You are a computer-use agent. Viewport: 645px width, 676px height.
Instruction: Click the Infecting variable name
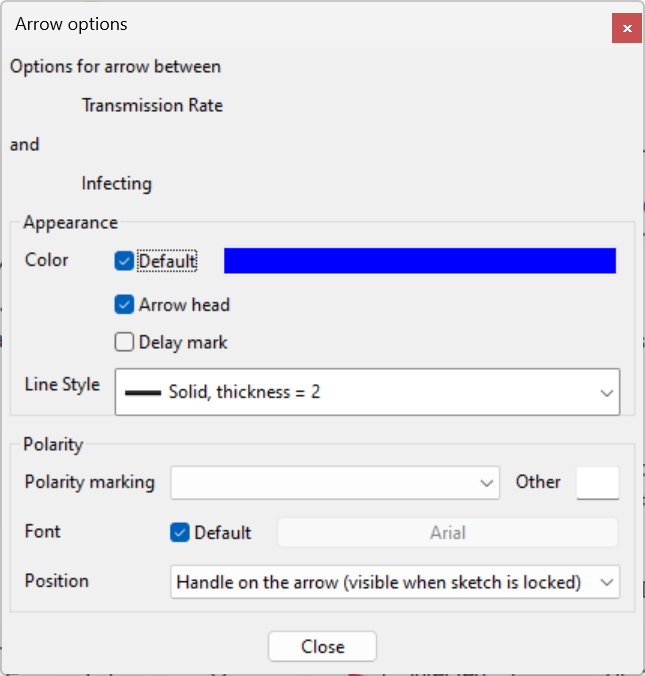pyautogui.click(x=117, y=183)
